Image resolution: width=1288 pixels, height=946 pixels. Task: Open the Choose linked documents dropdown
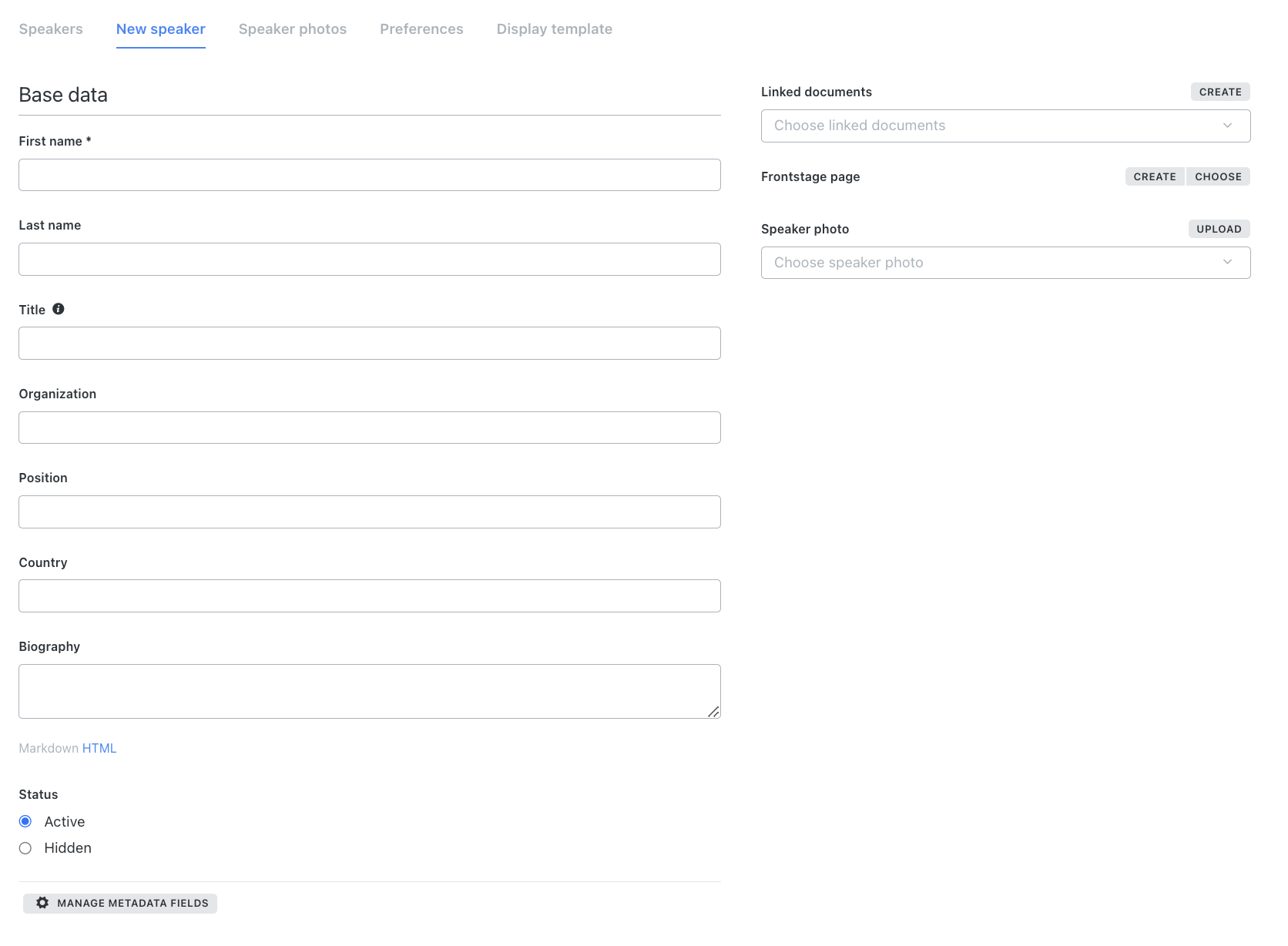click(1005, 126)
